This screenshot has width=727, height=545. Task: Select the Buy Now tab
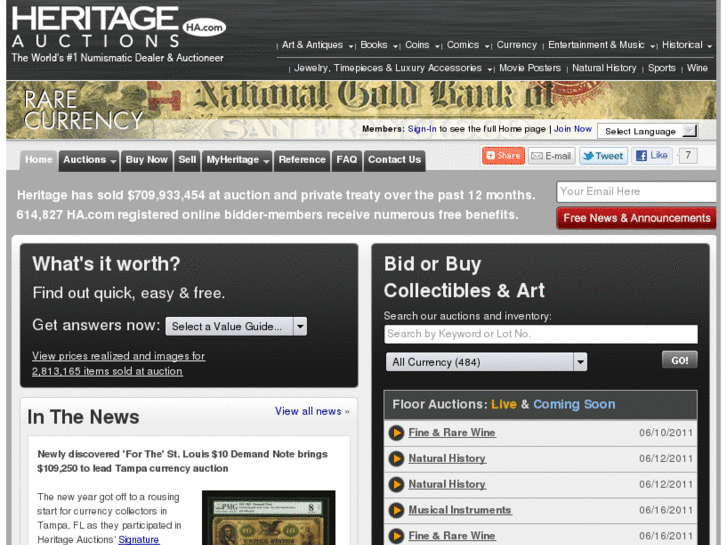click(147, 160)
